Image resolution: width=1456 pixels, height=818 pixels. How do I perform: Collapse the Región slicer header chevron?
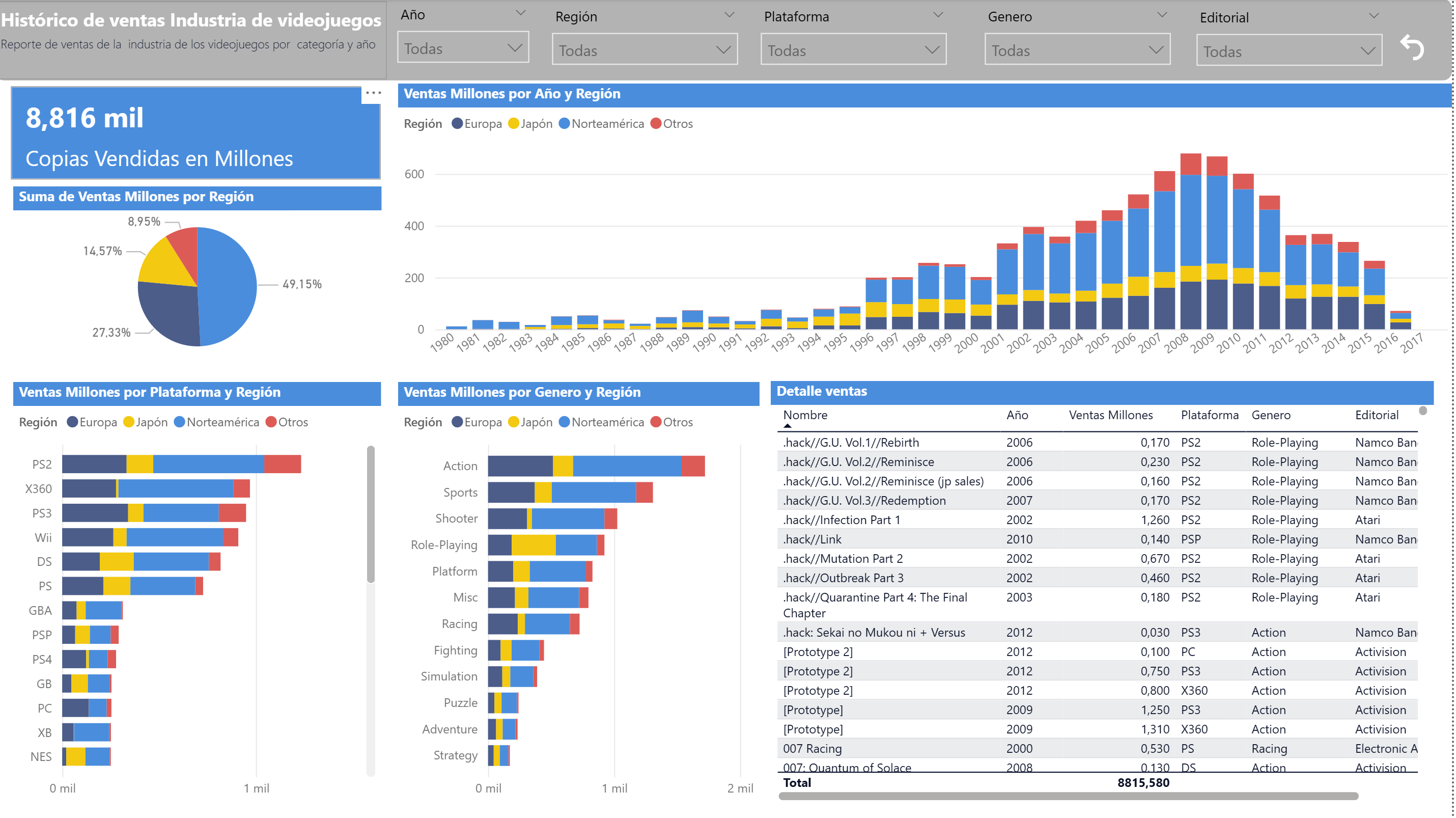[x=729, y=15]
